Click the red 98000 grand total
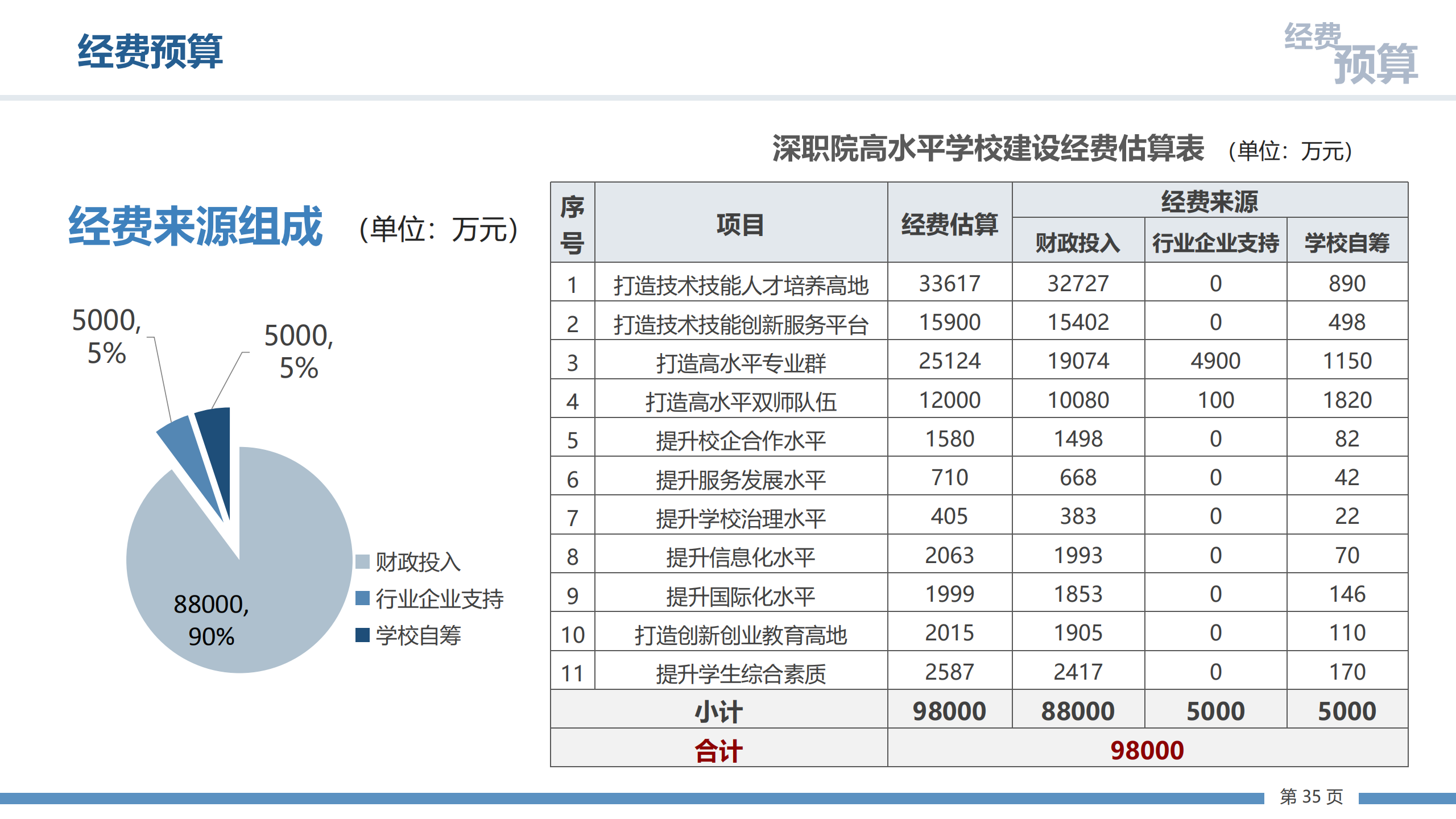The height and width of the screenshot is (819, 1456). click(1147, 751)
